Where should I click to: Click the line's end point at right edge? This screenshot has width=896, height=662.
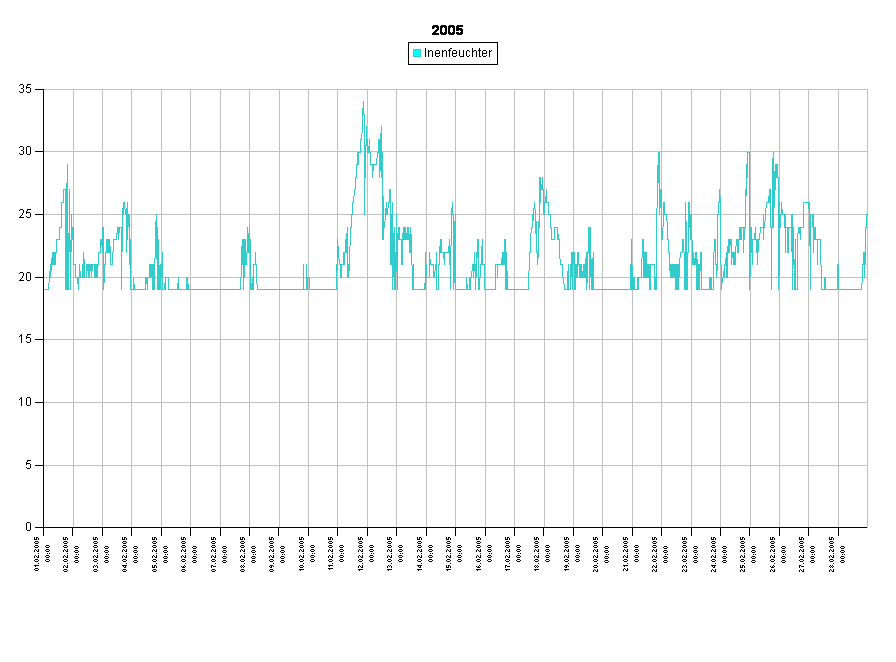pos(866,215)
